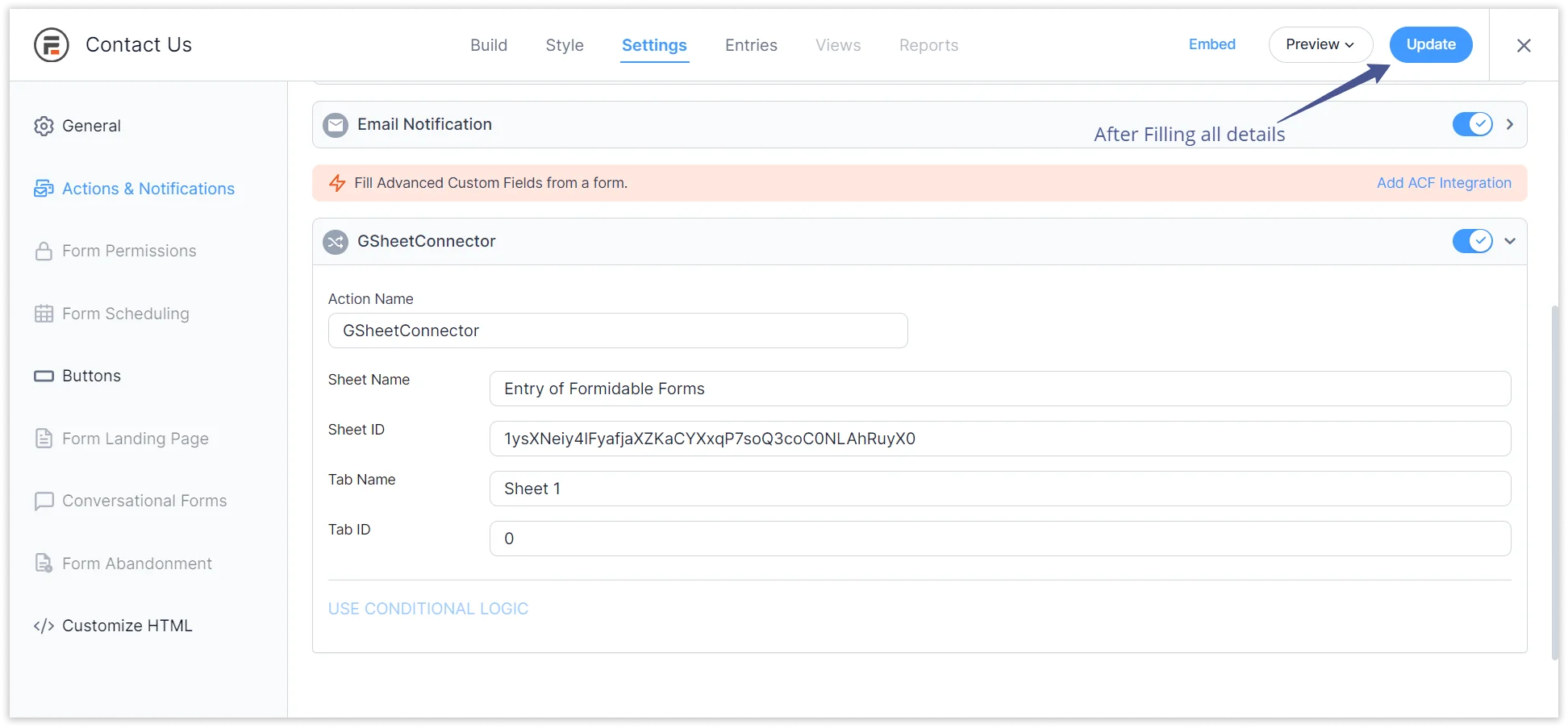Click the Customize HTML code icon
Image resolution: width=1568 pixels, height=728 pixels.
point(44,626)
